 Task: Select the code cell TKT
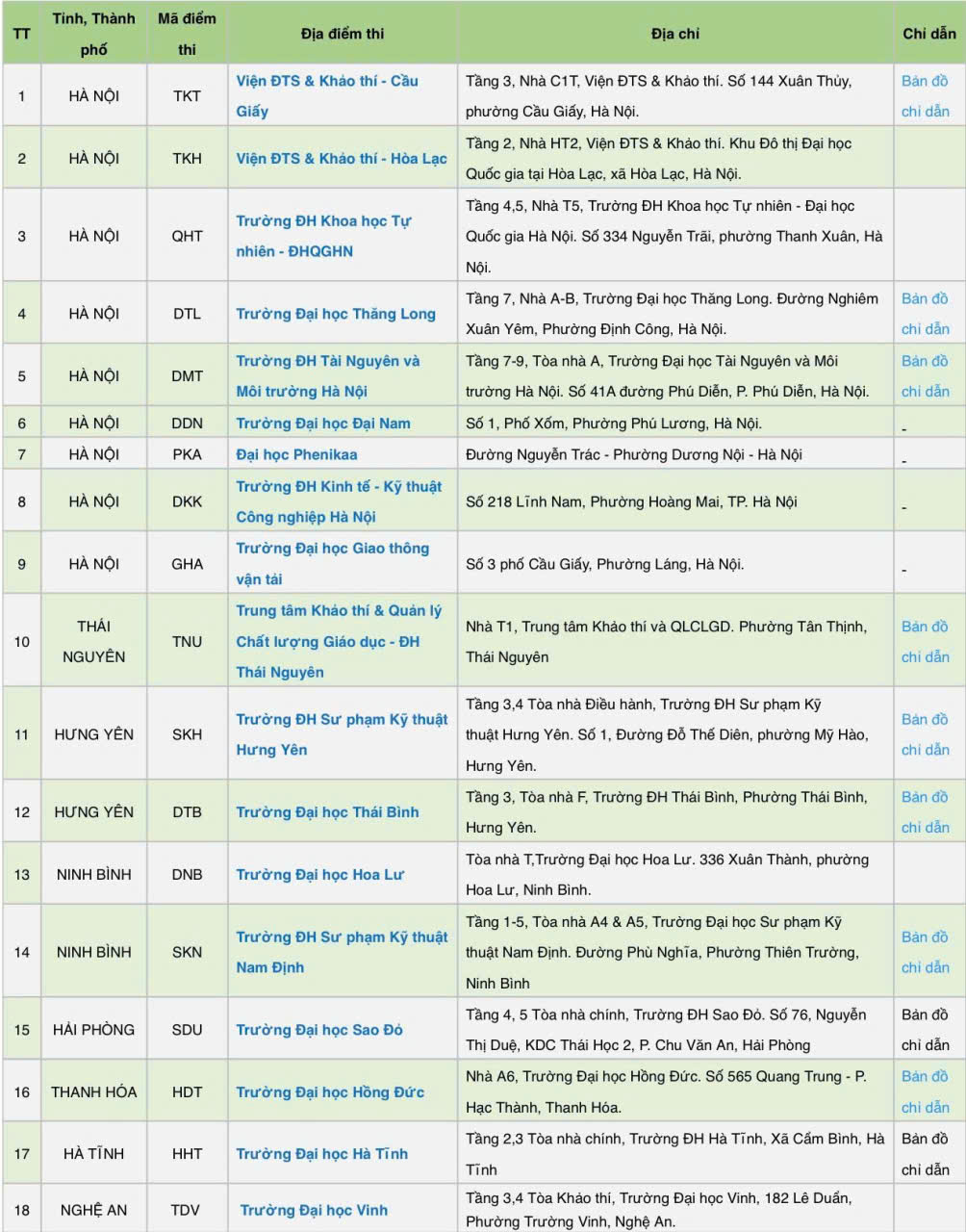pyautogui.click(x=188, y=96)
